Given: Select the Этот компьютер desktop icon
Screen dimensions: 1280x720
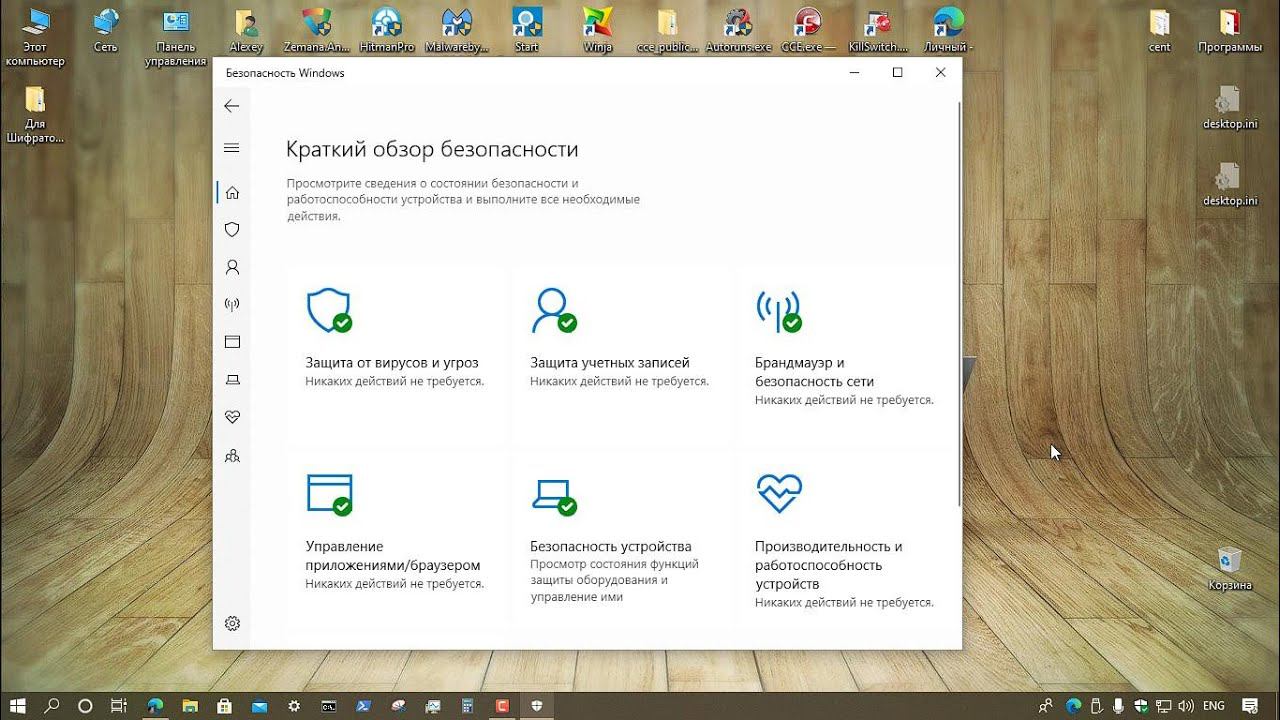Looking at the screenshot, I should (35, 38).
